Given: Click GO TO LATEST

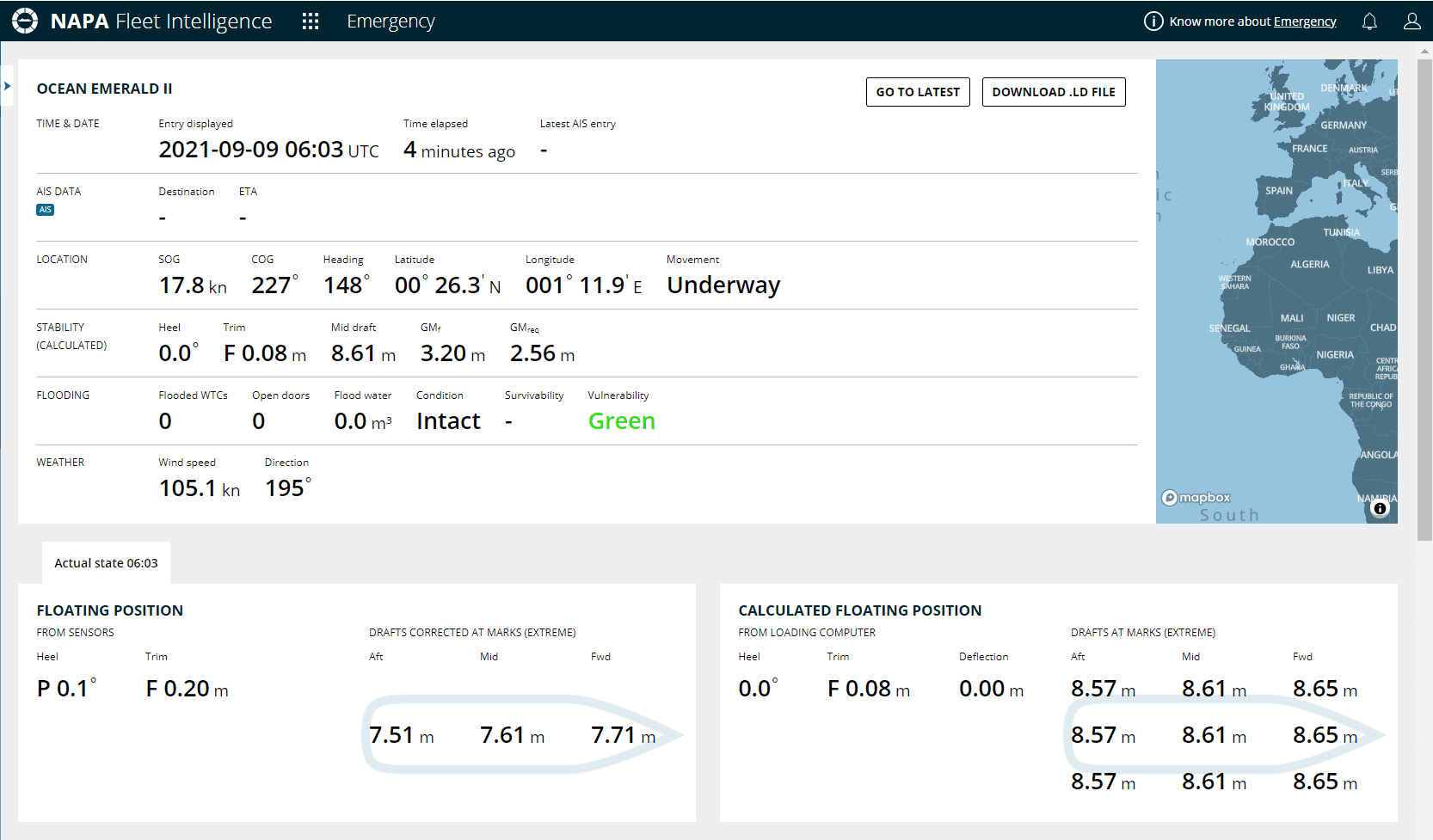Looking at the screenshot, I should coord(917,92).
